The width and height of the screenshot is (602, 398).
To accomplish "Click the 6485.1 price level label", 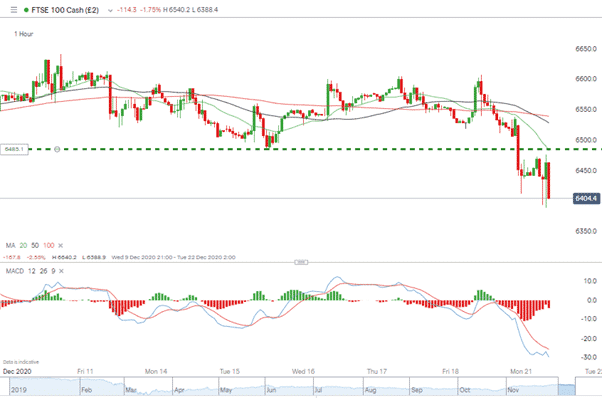I will pyautogui.click(x=15, y=149).
